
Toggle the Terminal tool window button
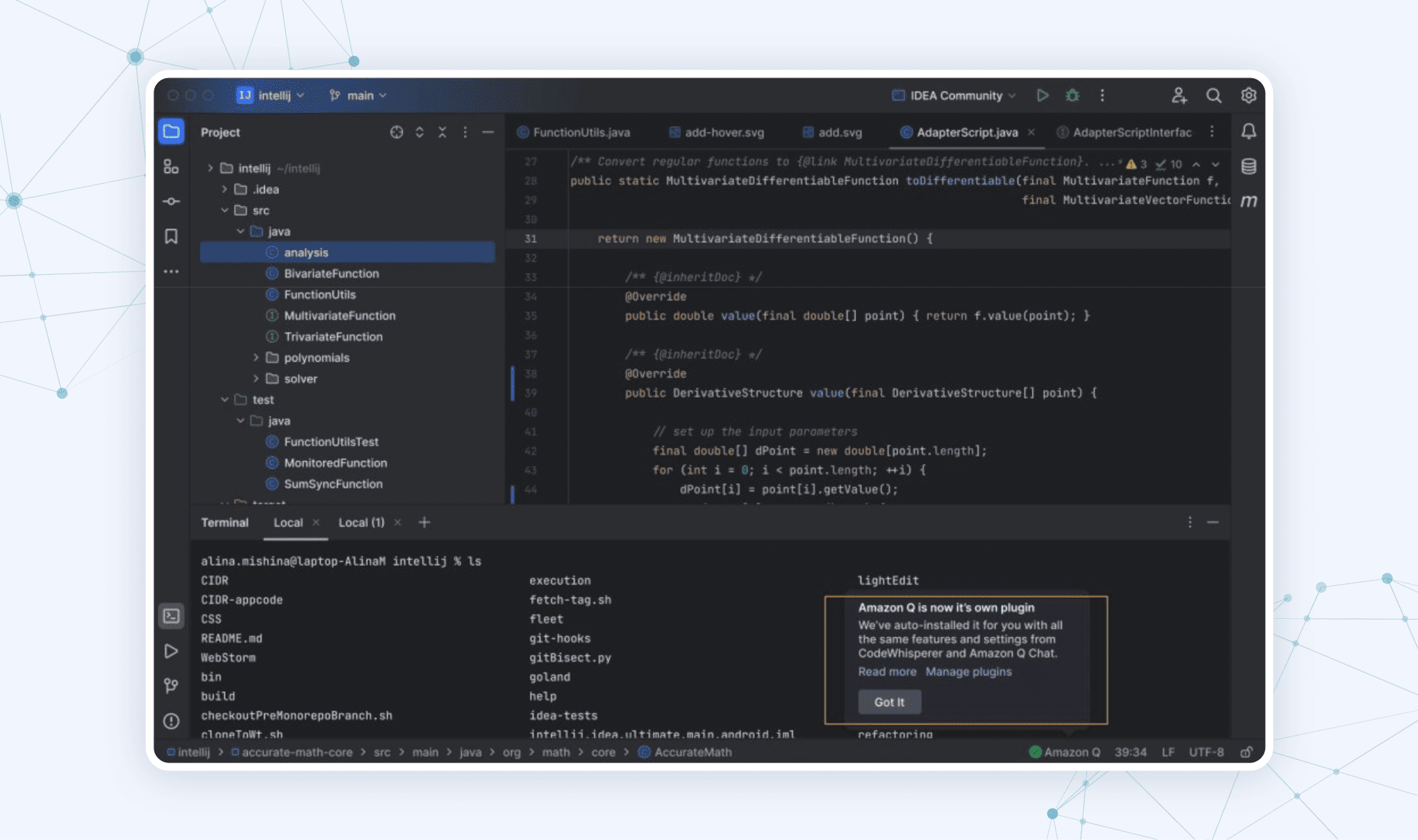pos(171,616)
